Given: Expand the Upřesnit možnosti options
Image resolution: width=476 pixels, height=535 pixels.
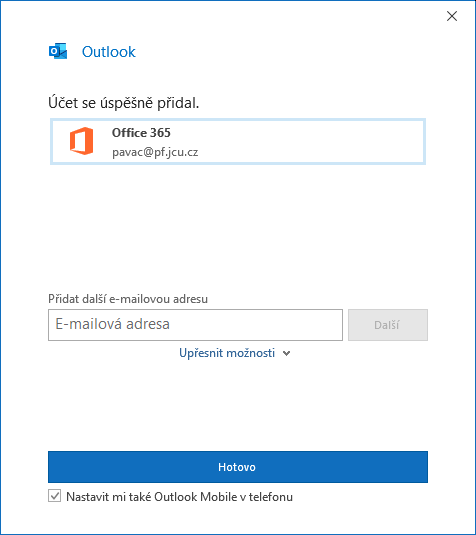Looking at the screenshot, I should click(235, 353).
